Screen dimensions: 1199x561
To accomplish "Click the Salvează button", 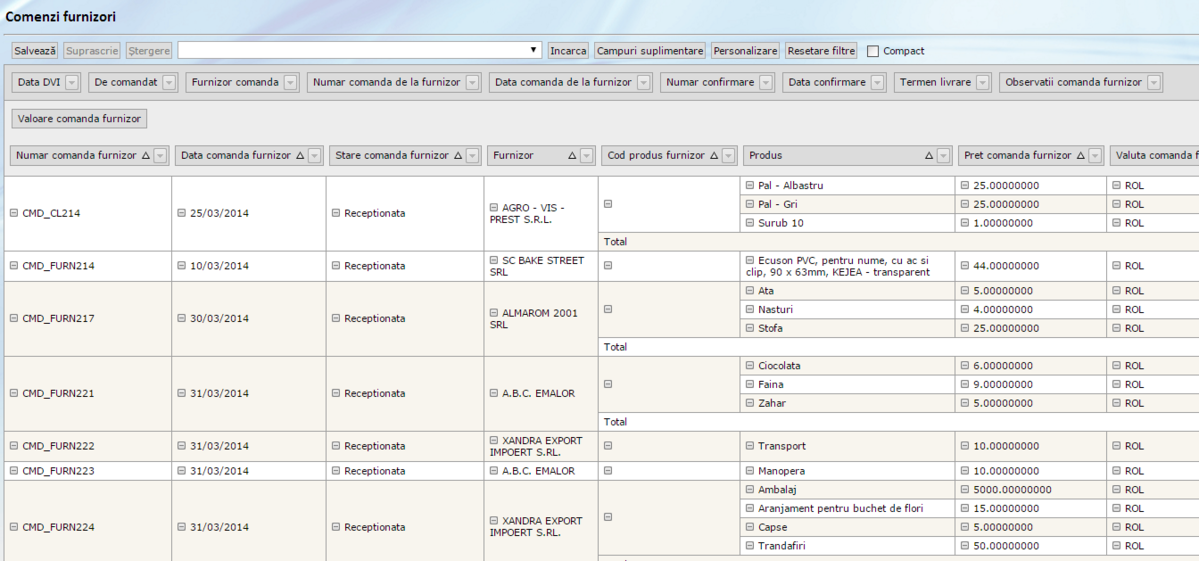I will click(35, 50).
